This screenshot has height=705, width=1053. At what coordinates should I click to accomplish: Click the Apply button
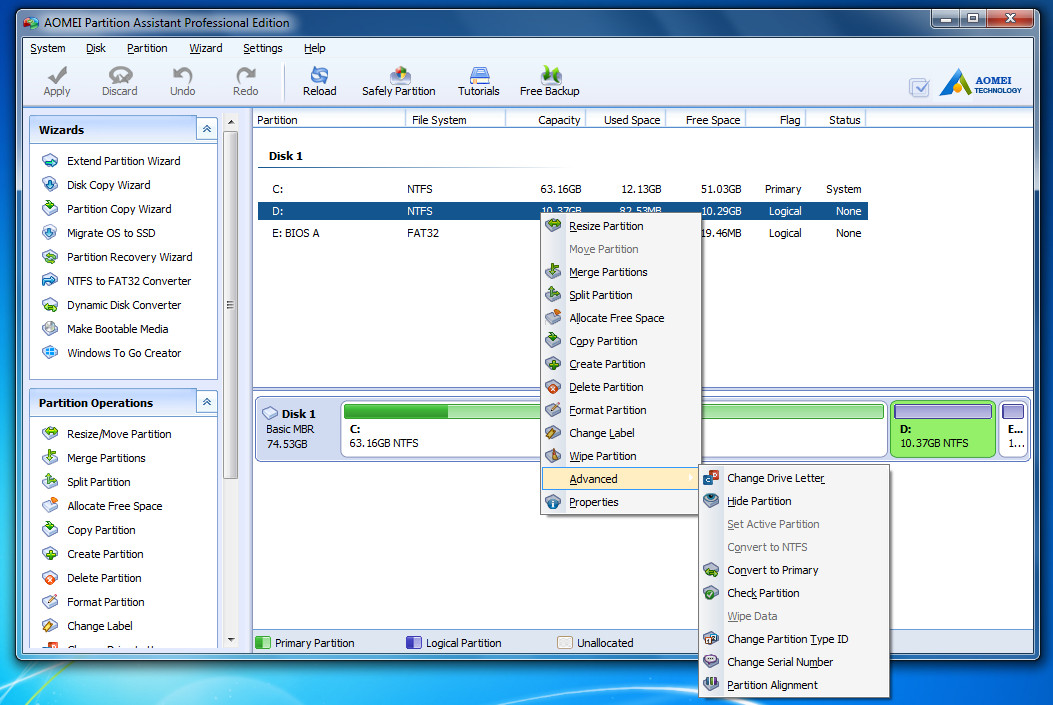point(57,80)
